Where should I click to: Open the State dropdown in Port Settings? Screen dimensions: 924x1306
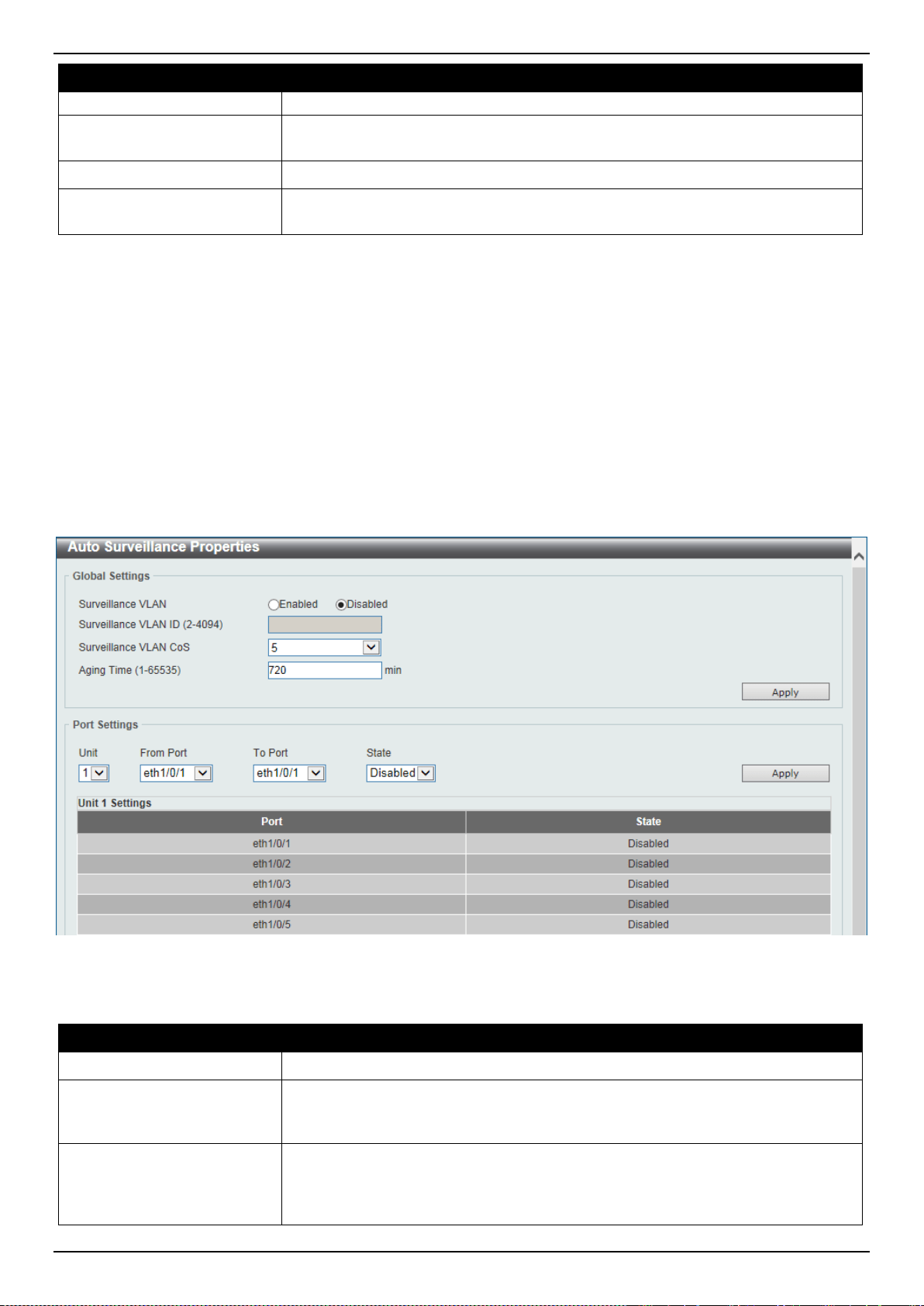401,773
